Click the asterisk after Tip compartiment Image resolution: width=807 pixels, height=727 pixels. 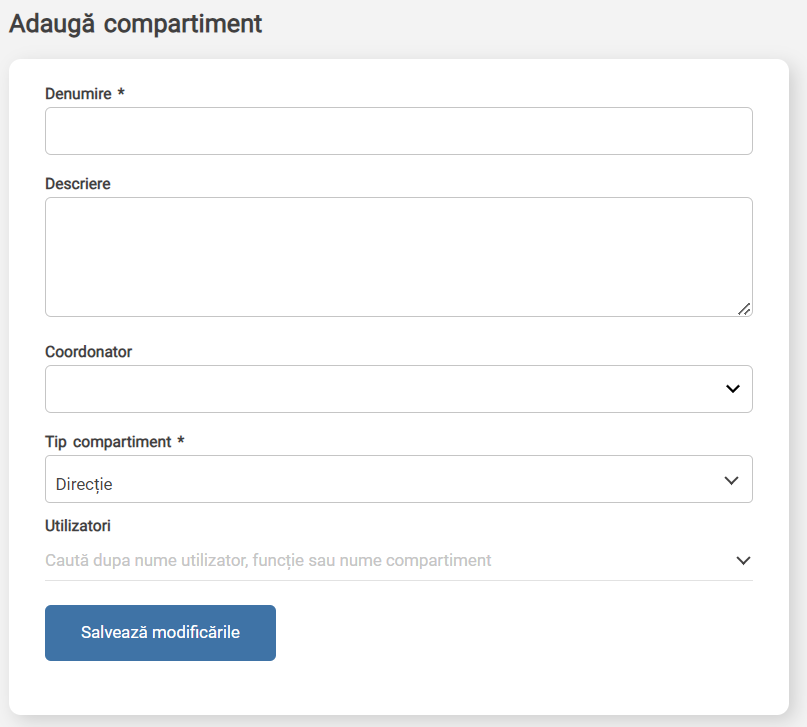(181, 440)
